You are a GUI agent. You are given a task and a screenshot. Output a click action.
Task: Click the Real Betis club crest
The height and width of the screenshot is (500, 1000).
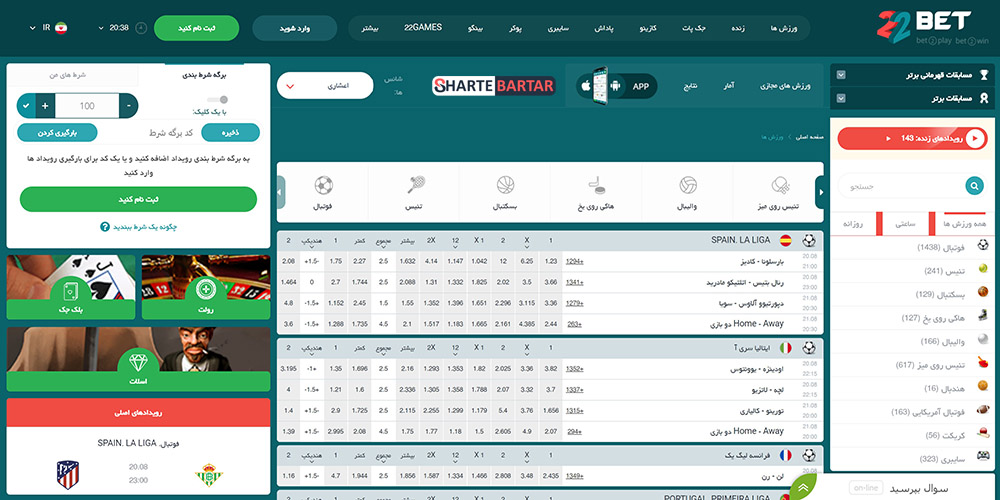click(209, 474)
